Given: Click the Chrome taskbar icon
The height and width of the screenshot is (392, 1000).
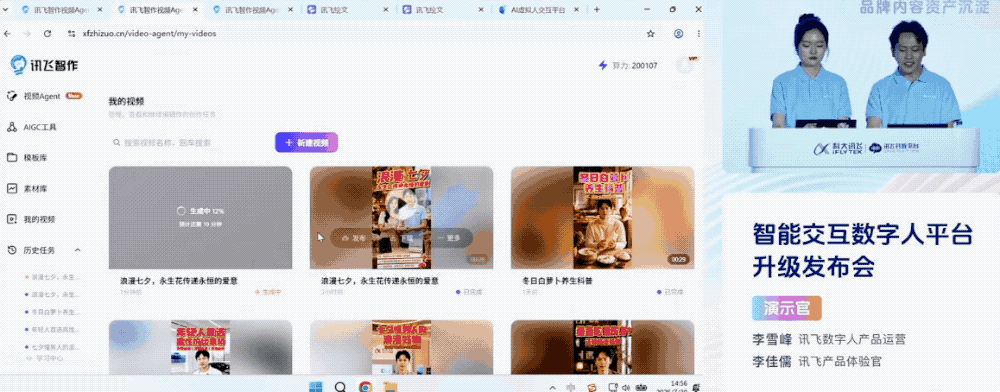Looking at the screenshot, I should (x=365, y=386).
